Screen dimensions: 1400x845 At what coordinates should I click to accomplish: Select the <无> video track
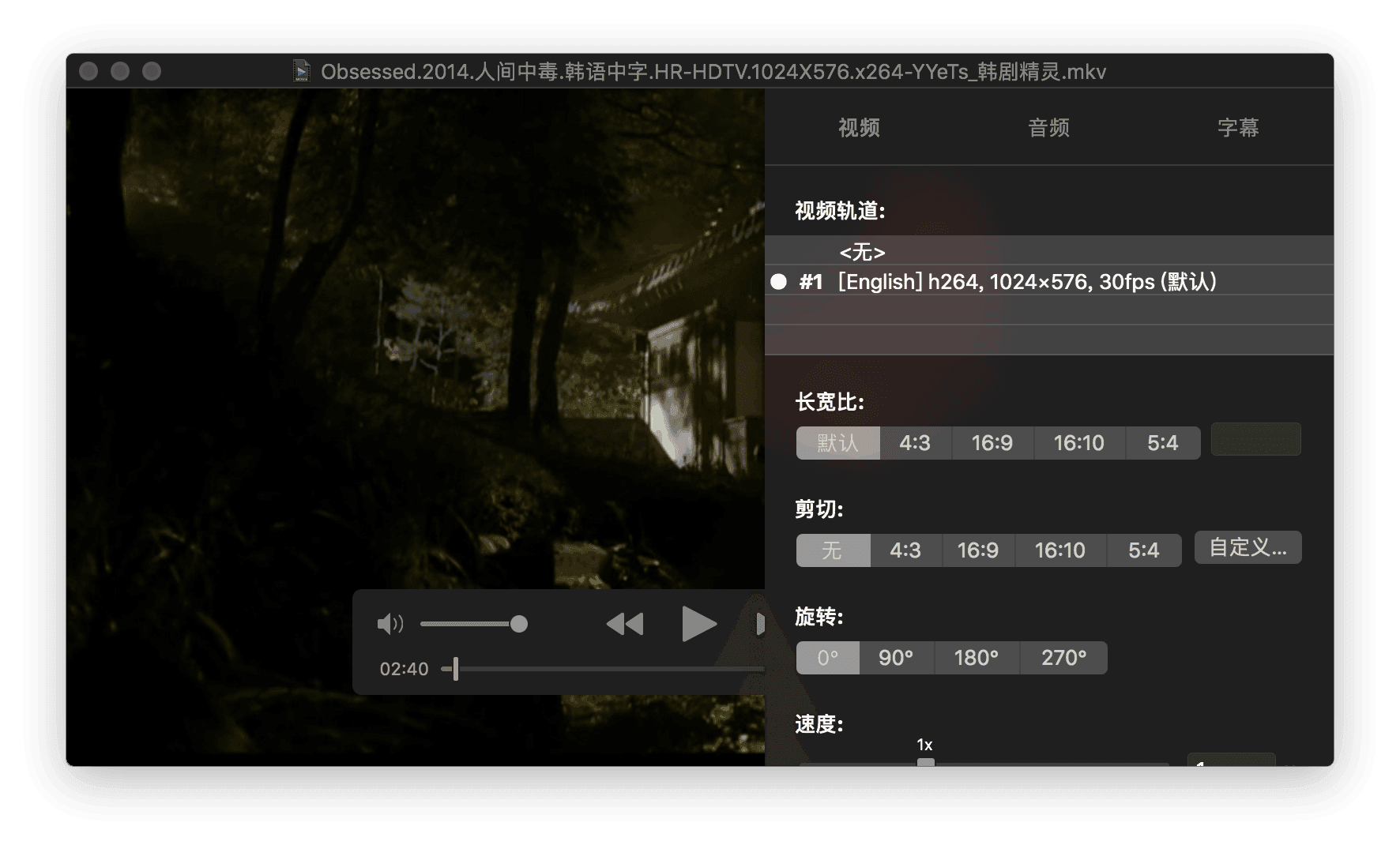click(x=1049, y=251)
